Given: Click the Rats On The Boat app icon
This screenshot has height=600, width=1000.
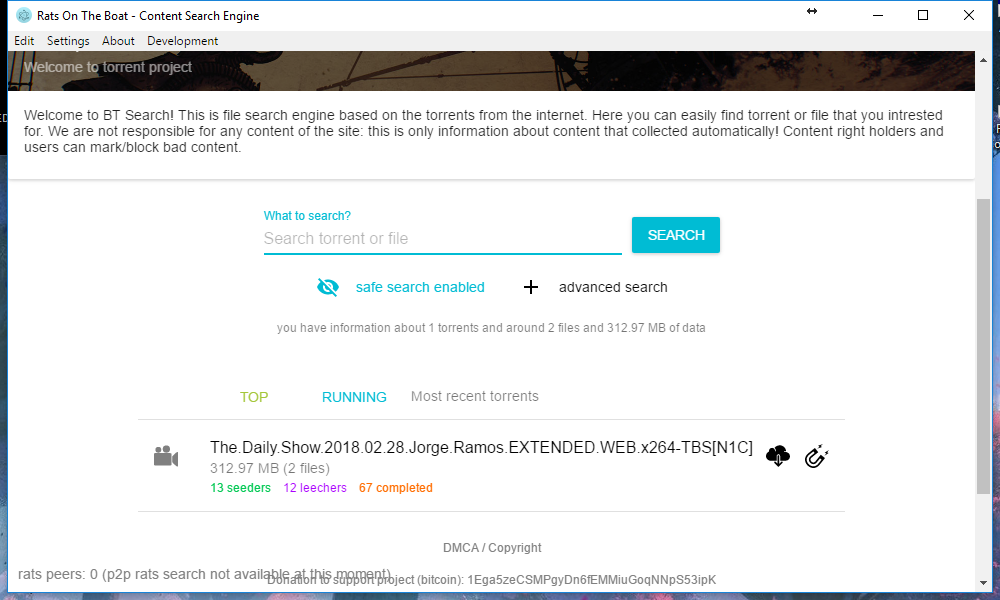Looking at the screenshot, I should click(x=24, y=15).
